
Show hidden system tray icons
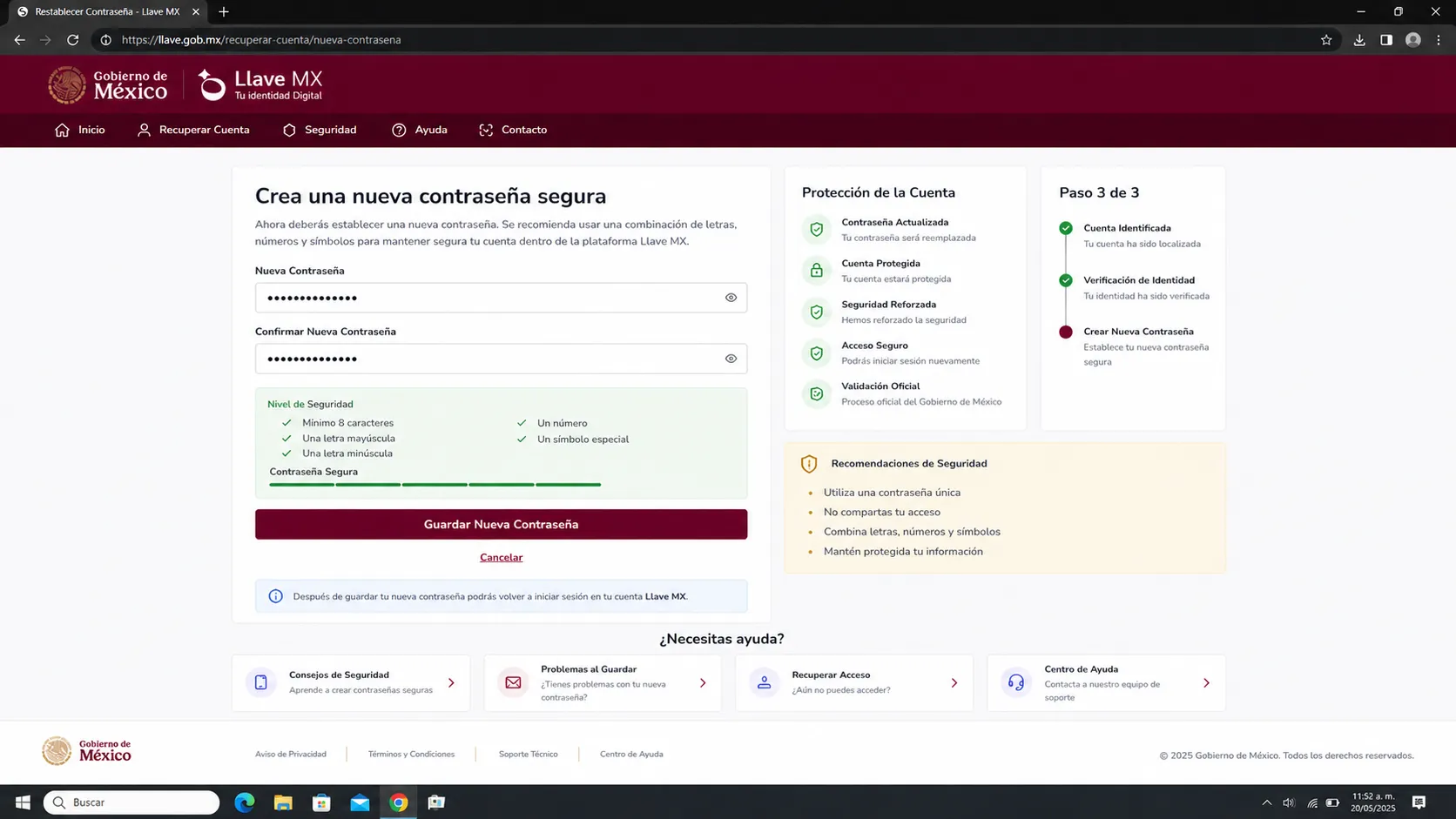click(1267, 802)
